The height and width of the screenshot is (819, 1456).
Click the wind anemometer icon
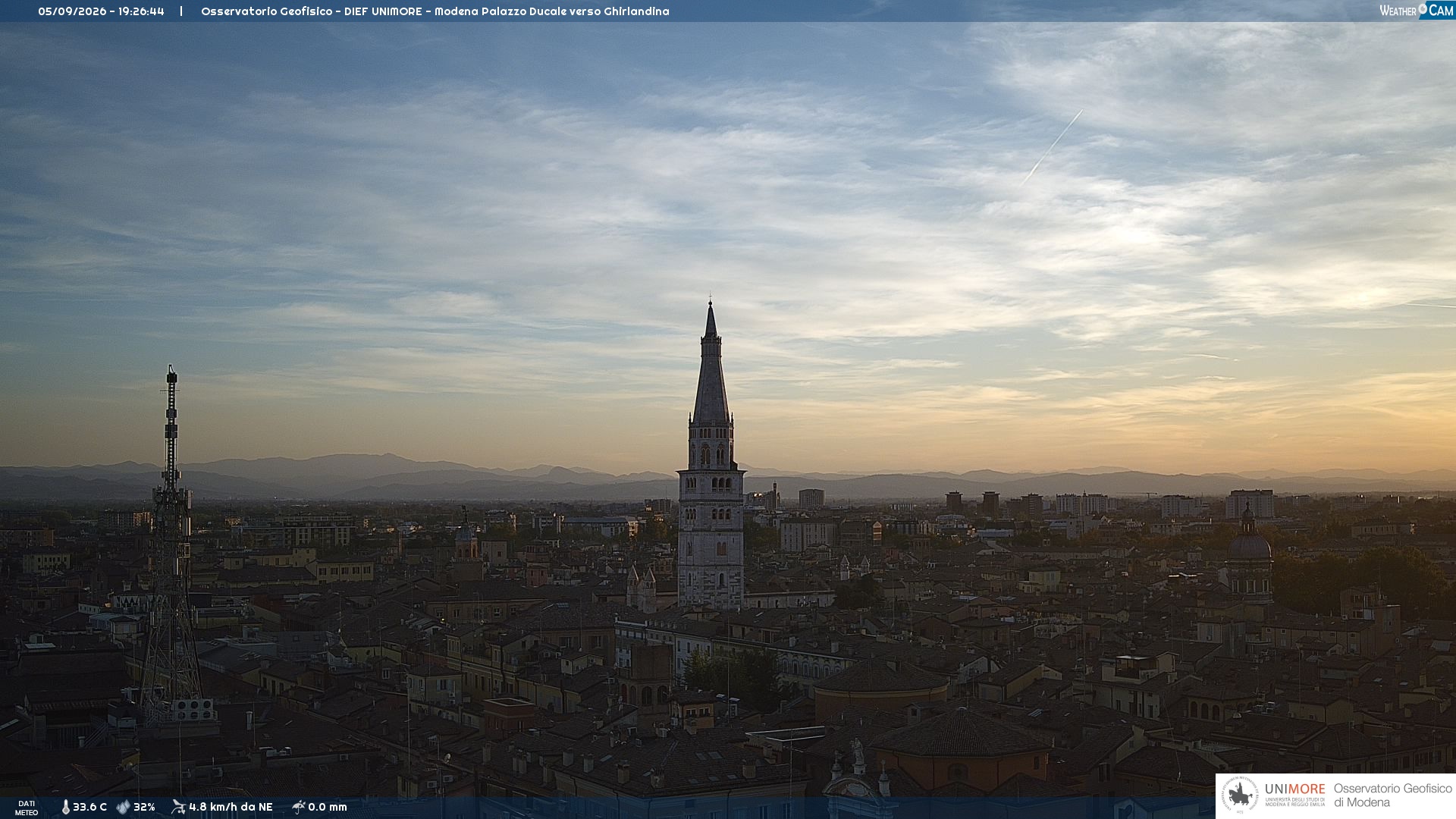coord(178,807)
